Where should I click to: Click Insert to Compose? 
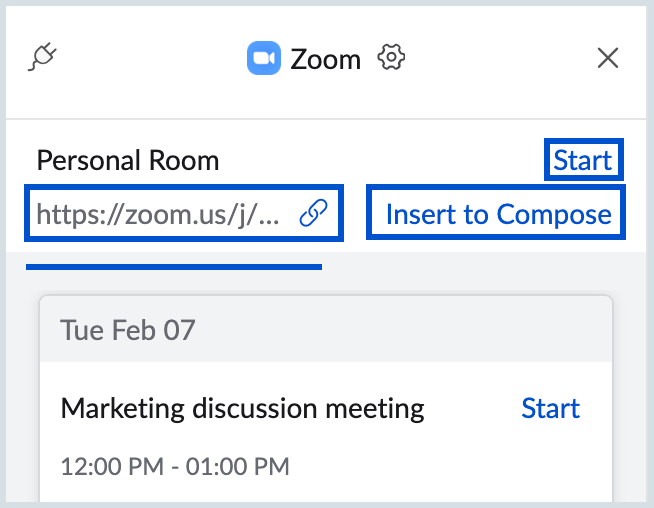point(498,213)
